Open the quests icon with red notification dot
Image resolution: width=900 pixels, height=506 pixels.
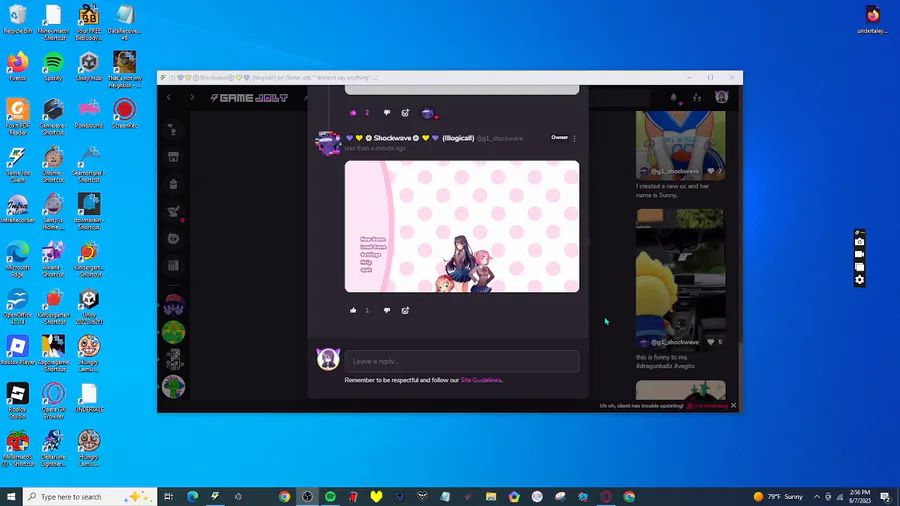point(174,212)
